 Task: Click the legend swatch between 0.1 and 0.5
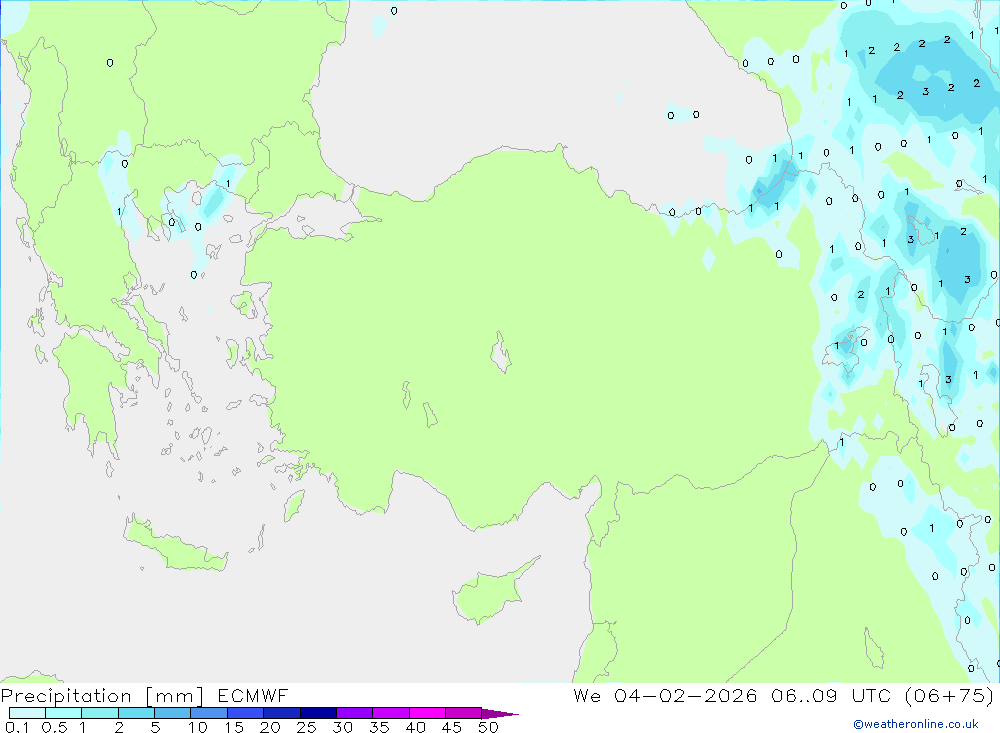pyautogui.click(x=27, y=713)
